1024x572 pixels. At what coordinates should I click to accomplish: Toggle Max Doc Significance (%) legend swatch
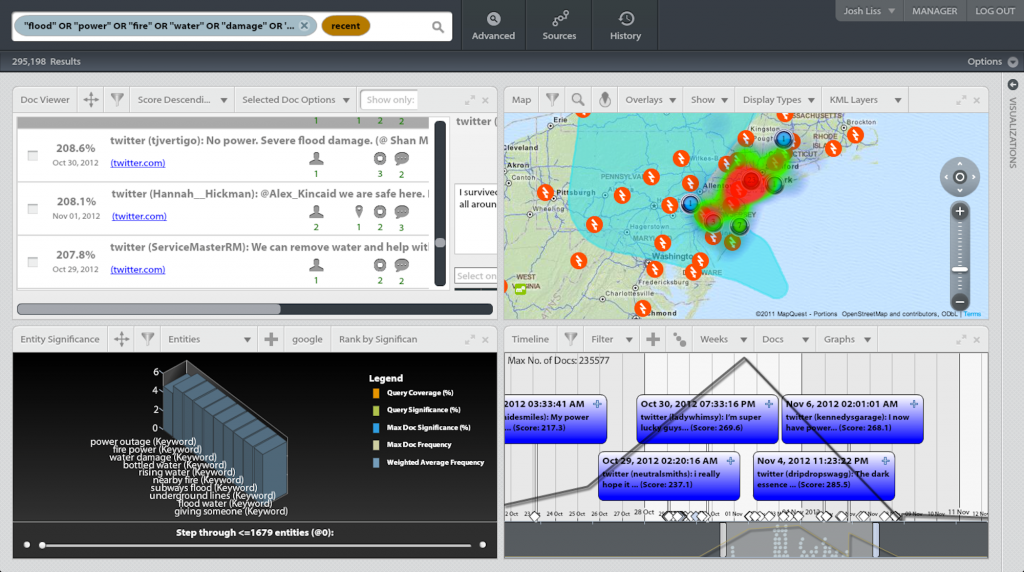click(x=376, y=428)
